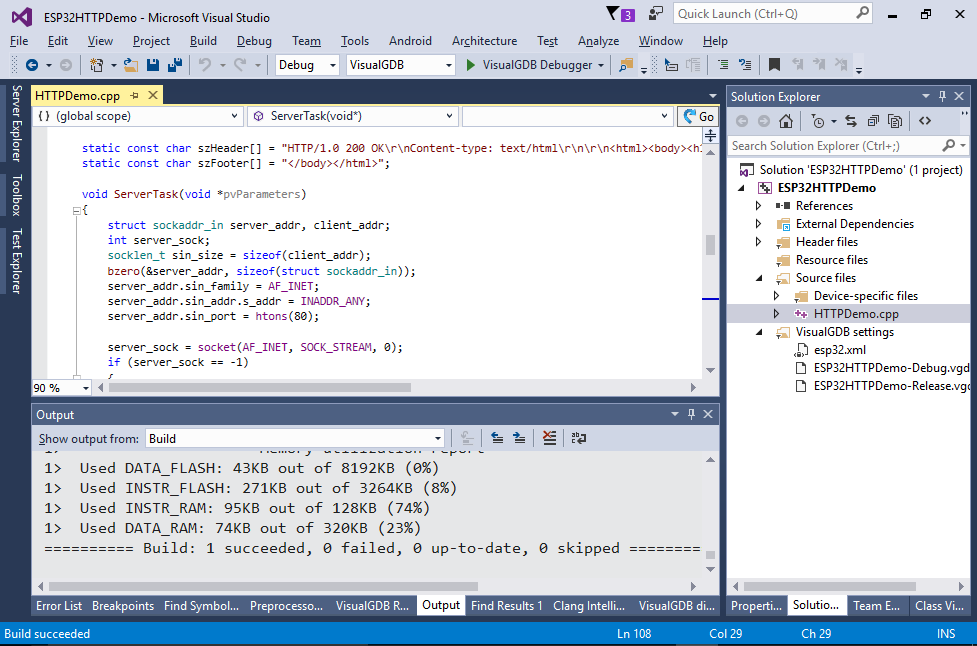Open the Build menu

203,41
